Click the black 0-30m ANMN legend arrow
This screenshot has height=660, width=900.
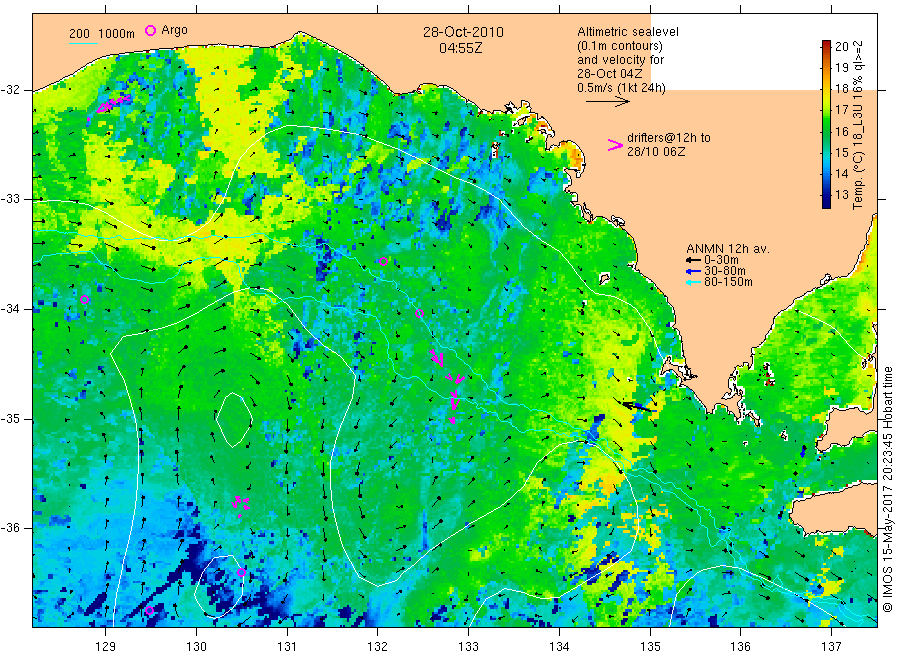coord(693,260)
